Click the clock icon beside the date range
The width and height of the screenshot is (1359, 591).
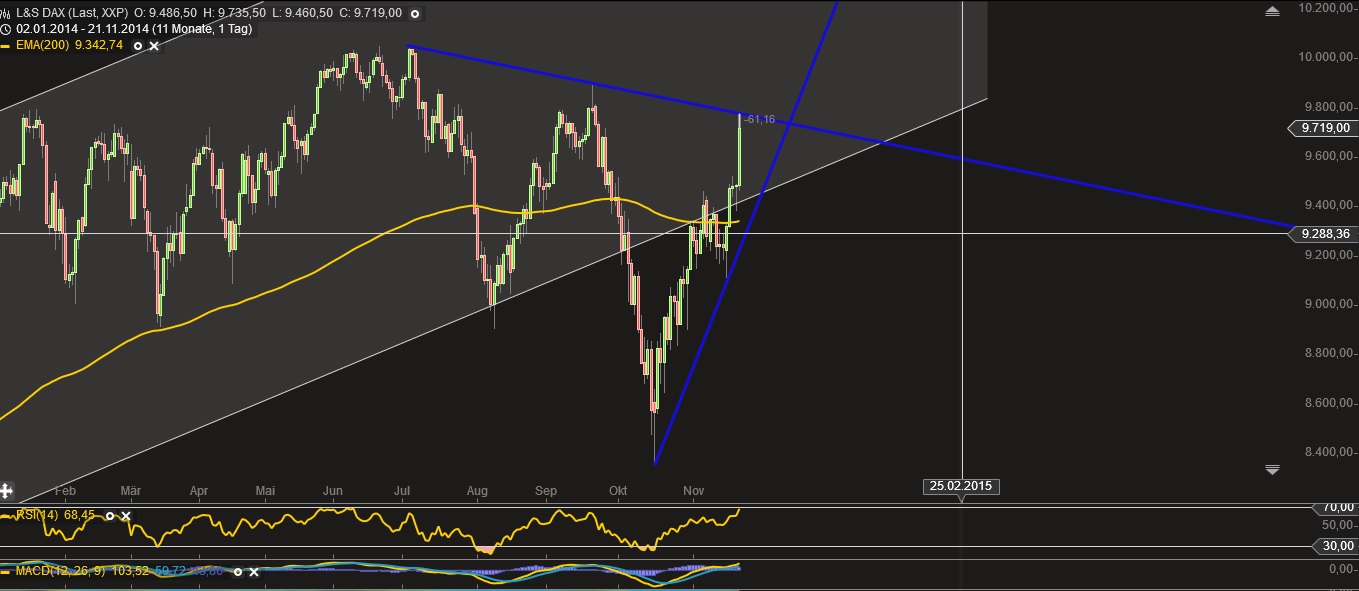pos(5,28)
